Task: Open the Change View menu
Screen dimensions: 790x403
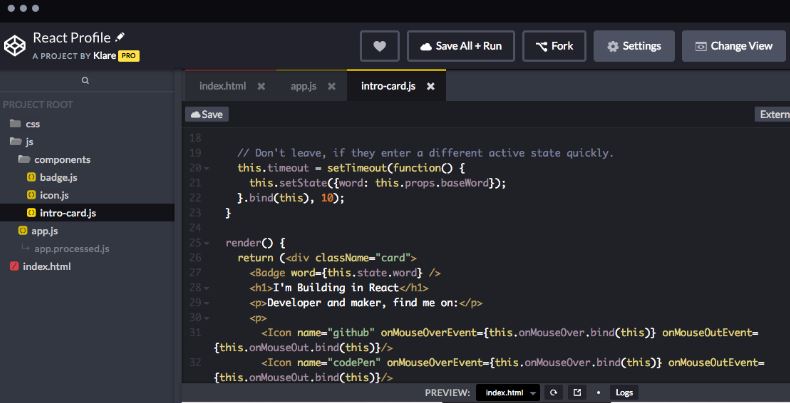Action: [734, 46]
